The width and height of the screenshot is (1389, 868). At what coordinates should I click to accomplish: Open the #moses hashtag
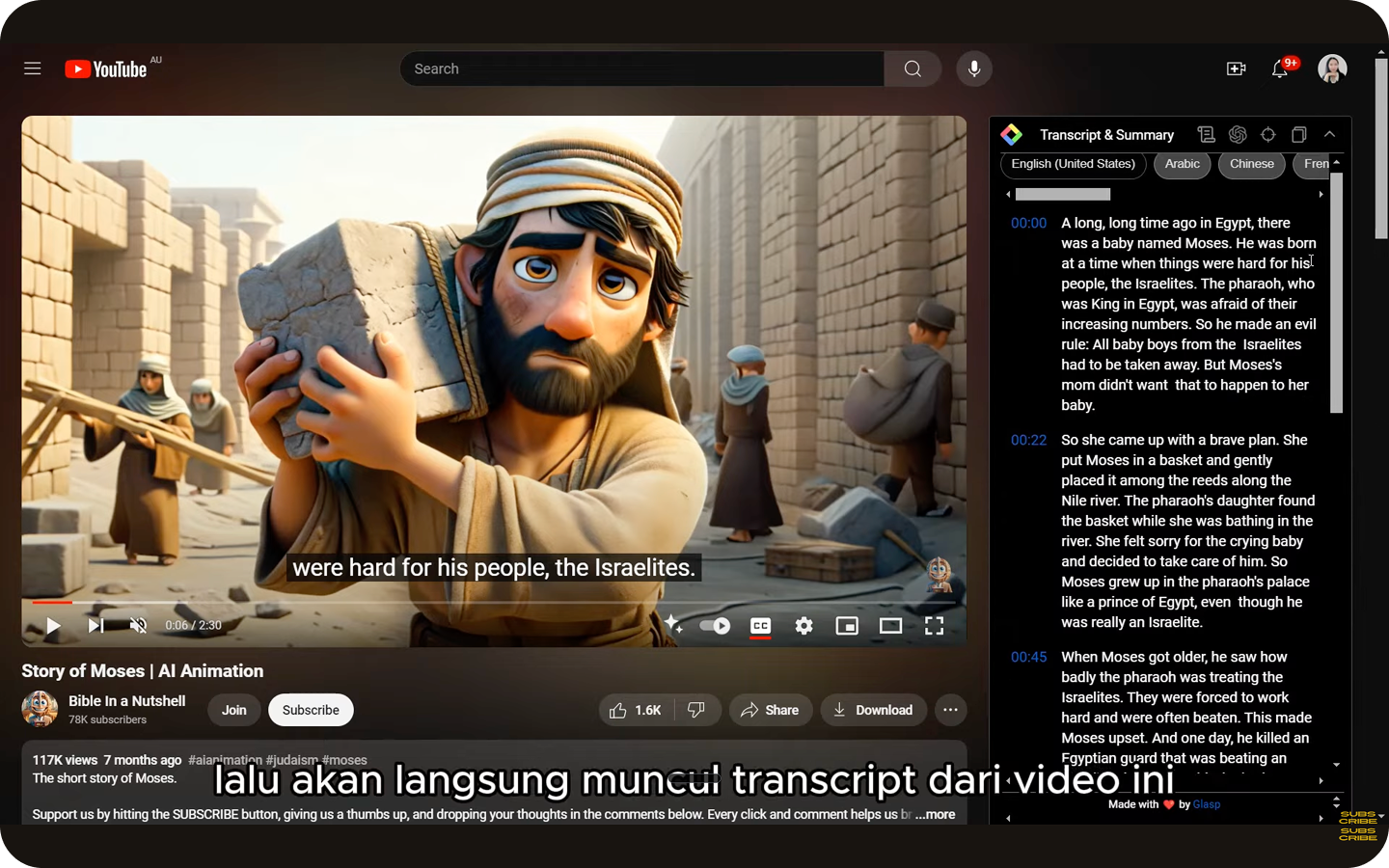(x=344, y=760)
